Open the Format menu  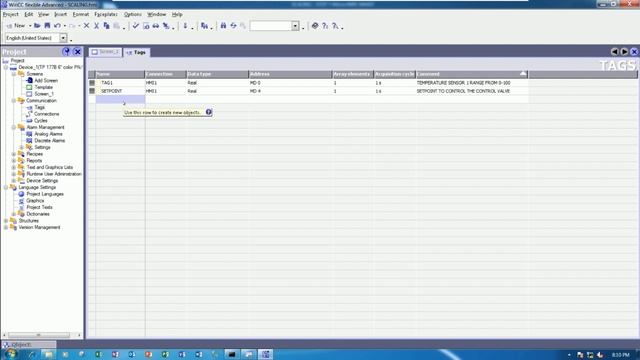pos(80,14)
